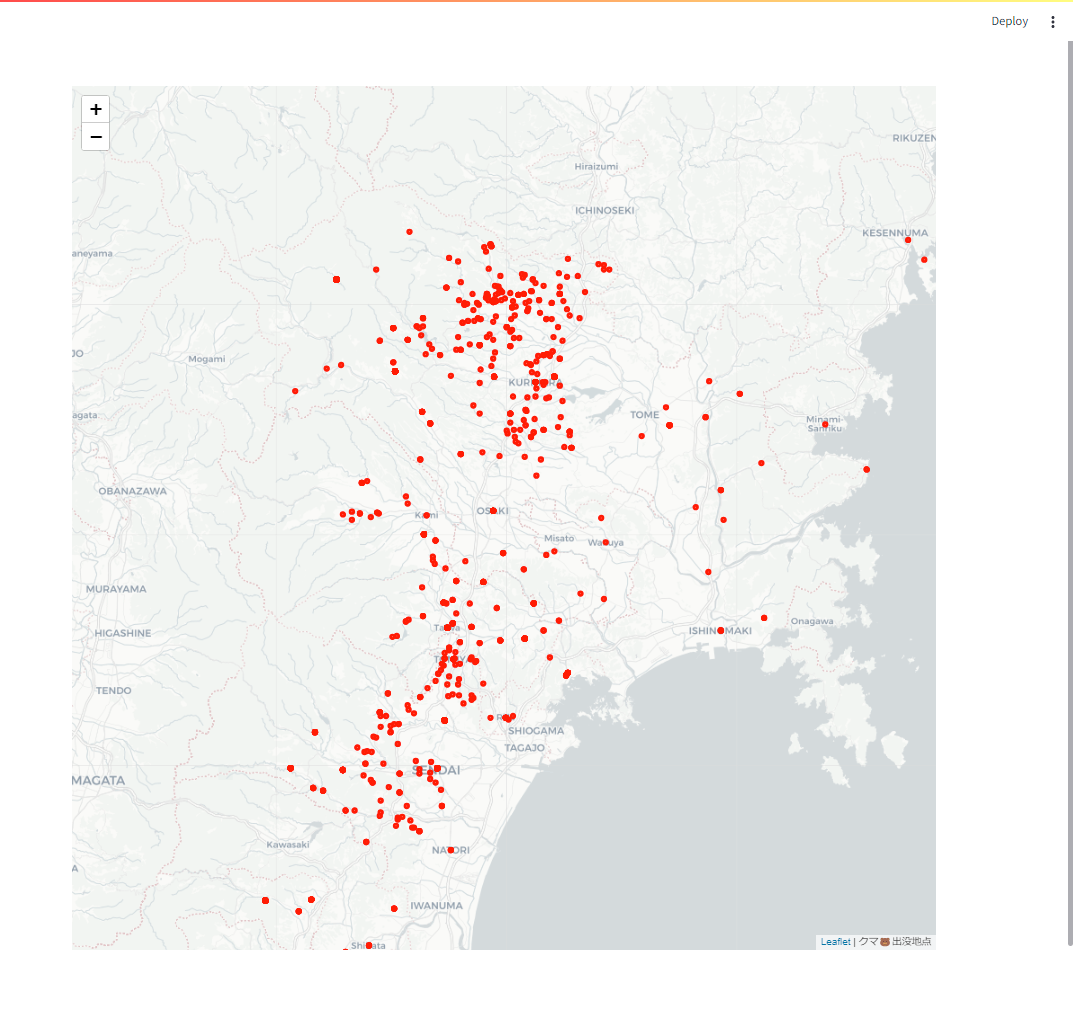The height and width of the screenshot is (1029, 1073).
Task: Select the red marker left of IWANUMA
Action: [x=394, y=909]
